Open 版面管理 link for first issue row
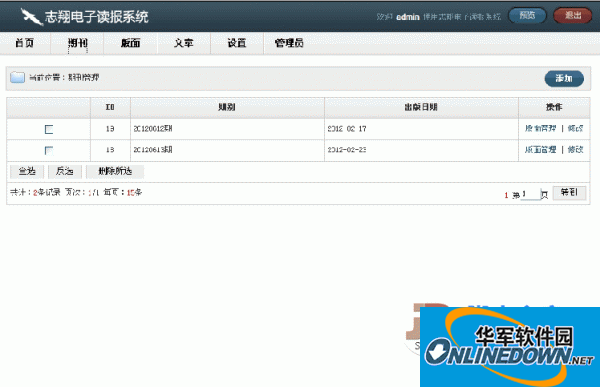Screen dimensions: 600x387 click(540, 129)
